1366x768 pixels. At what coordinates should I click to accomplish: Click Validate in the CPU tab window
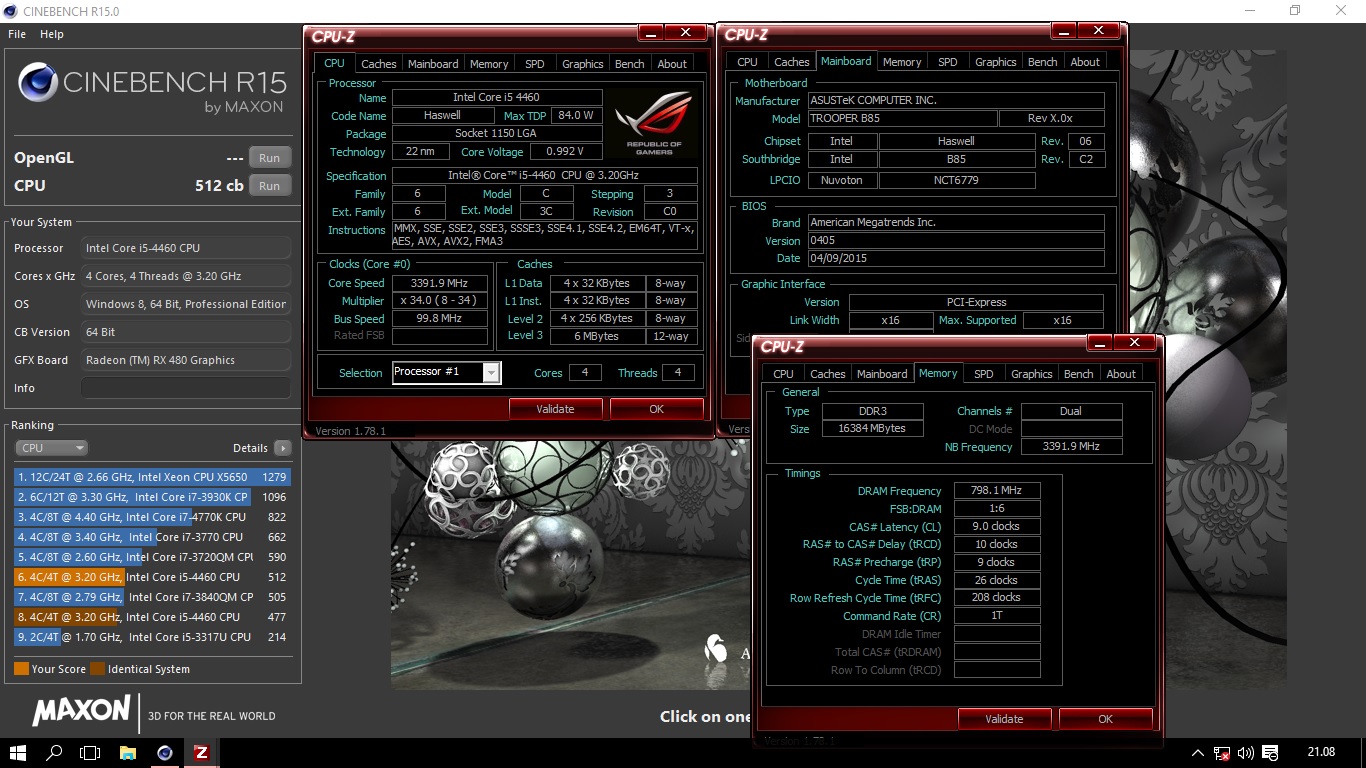(x=555, y=409)
